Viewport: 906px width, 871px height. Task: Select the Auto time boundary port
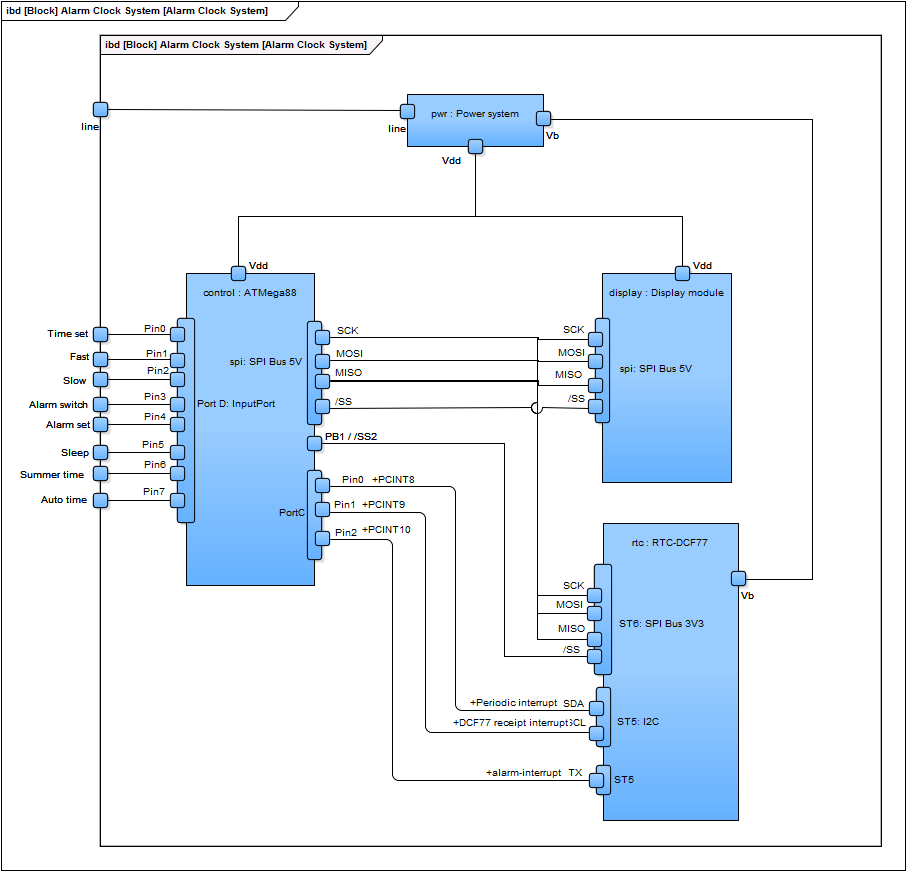[x=100, y=500]
